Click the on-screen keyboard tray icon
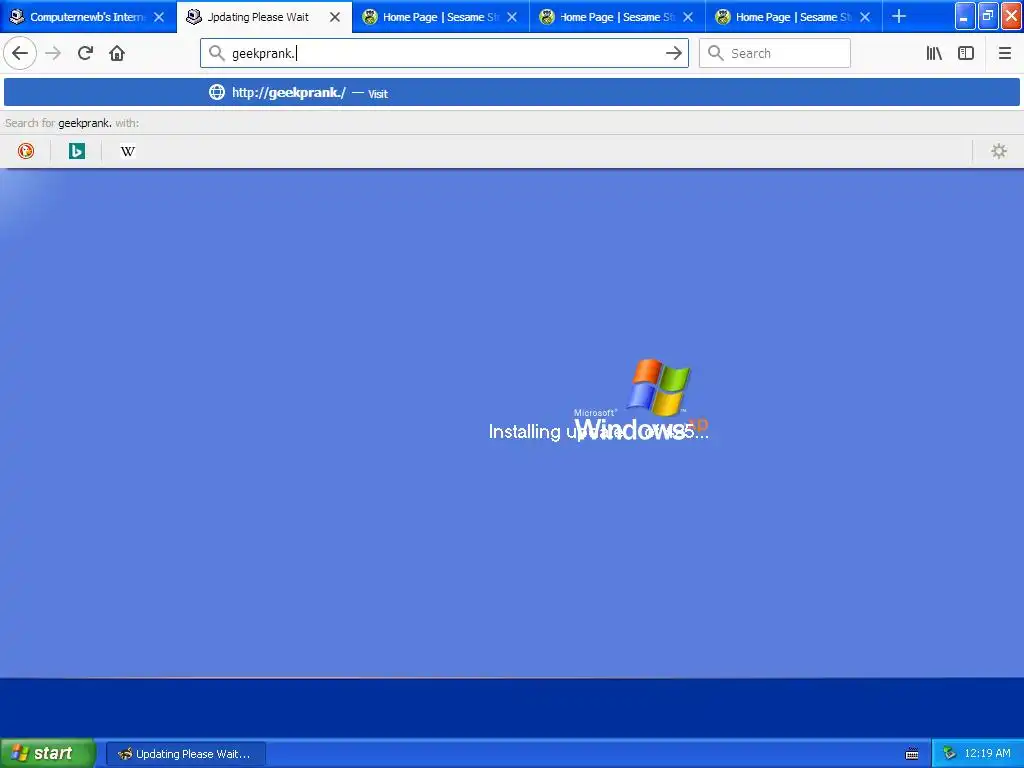This screenshot has height=768, width=1024. [x=912, y=754]
